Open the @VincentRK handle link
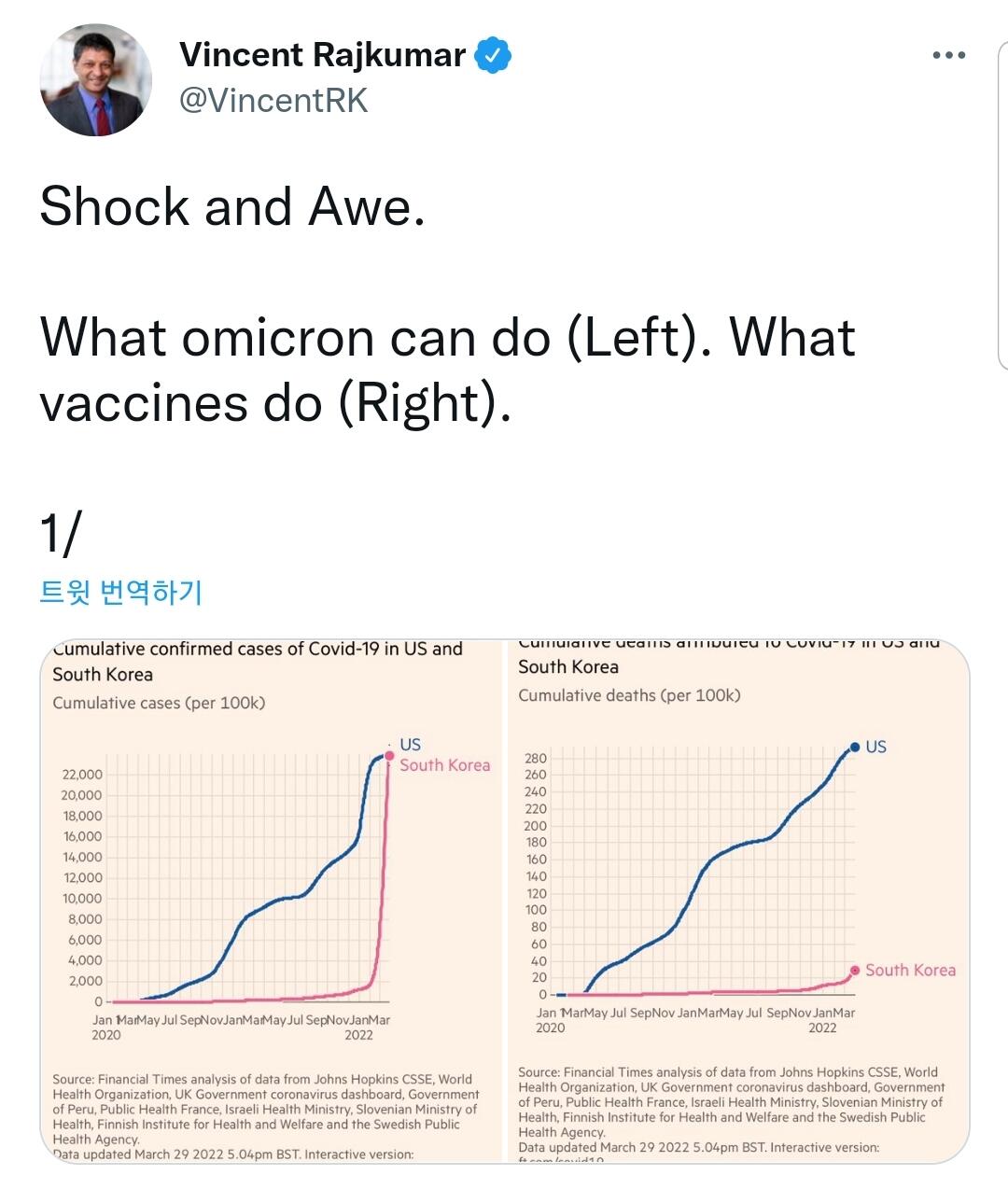This screenshot has width=1008, height=1189. pyautogui.click(x=273, y=100)
